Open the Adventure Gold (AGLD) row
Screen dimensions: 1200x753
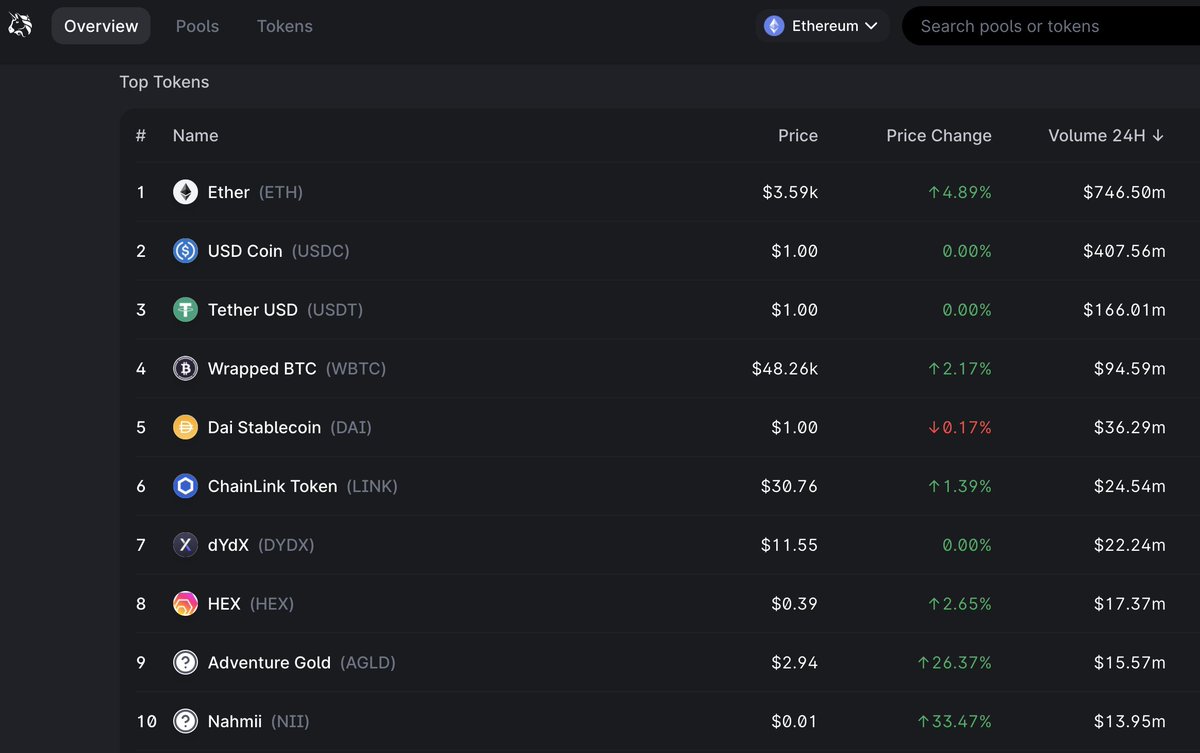(x=660, y=663)
